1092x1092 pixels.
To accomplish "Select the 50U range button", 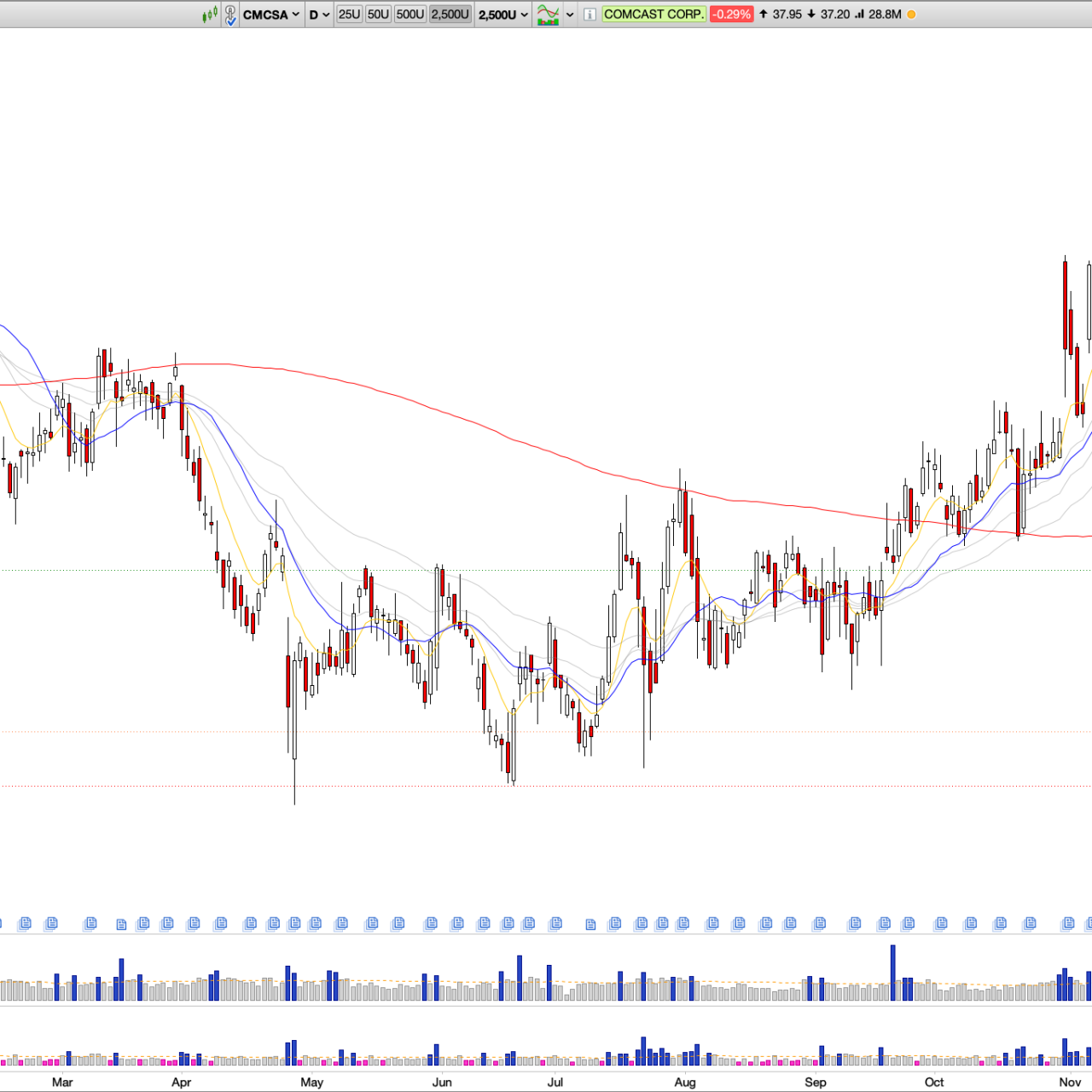I will tap(378, 15).
